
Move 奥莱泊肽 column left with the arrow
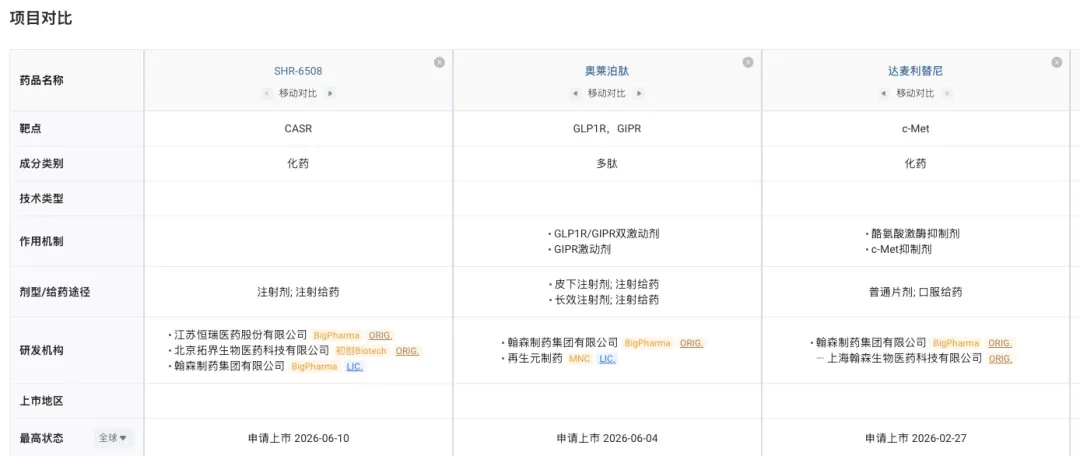[x=576, y=93]
